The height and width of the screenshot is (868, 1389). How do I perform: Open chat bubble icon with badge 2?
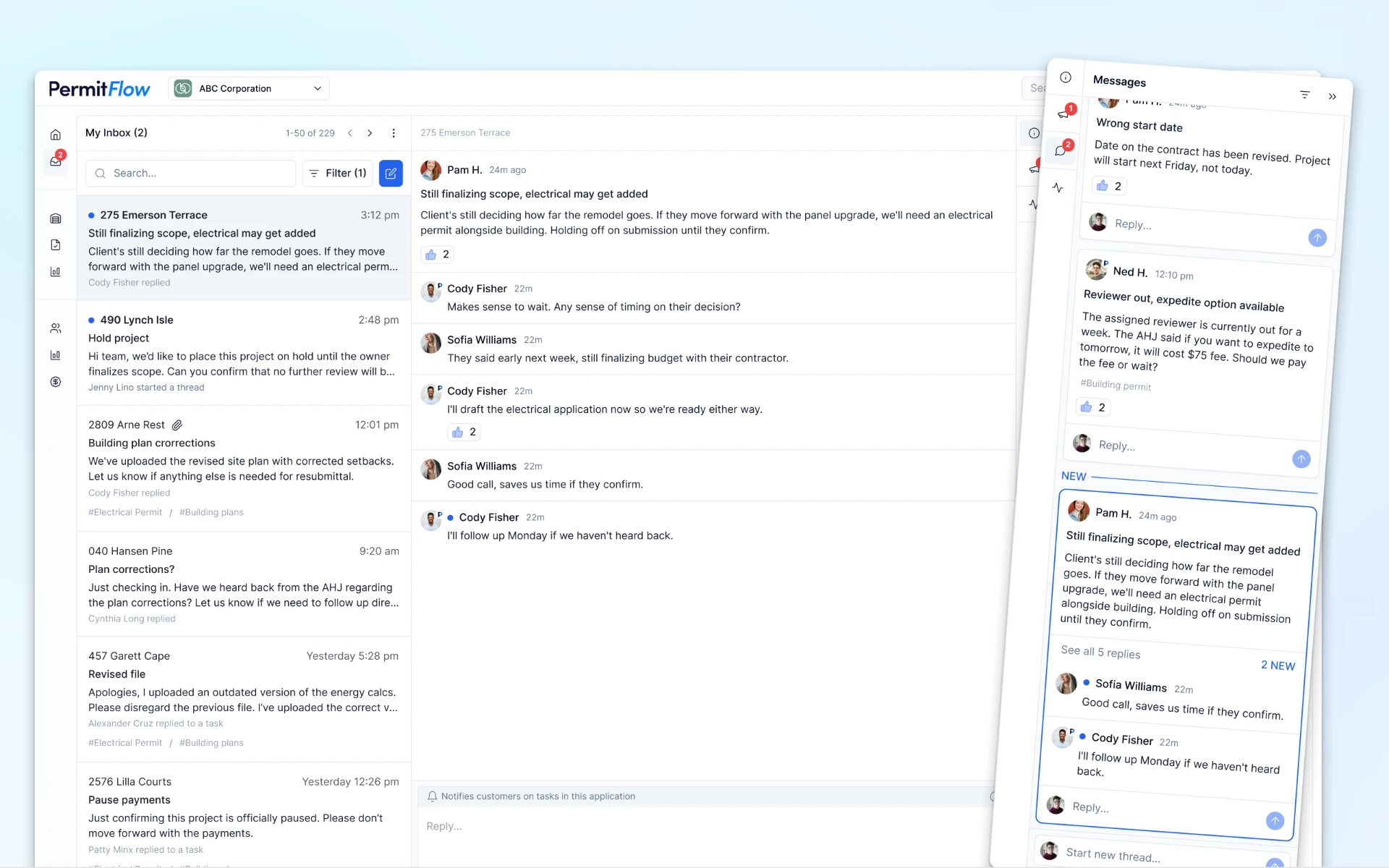1061,149
